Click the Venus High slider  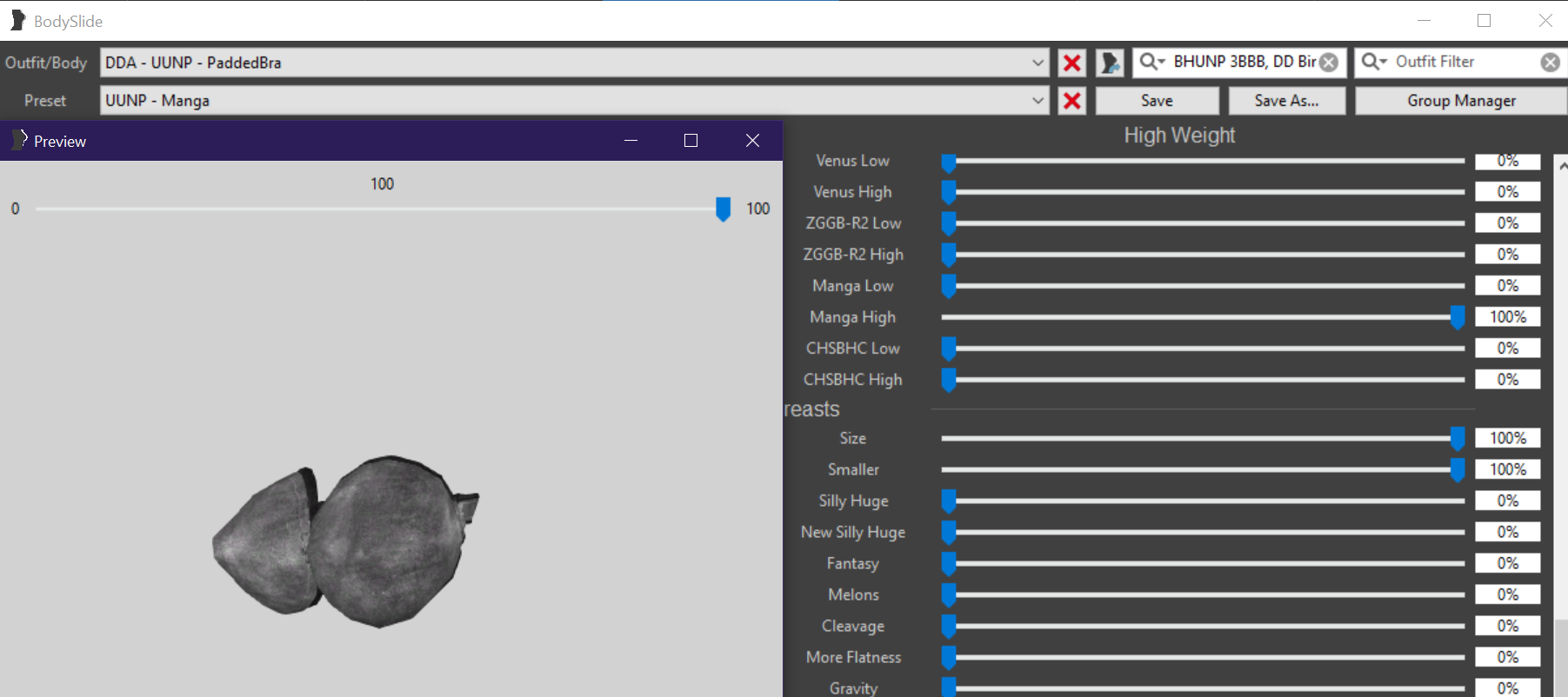[x=1203, y=192]
